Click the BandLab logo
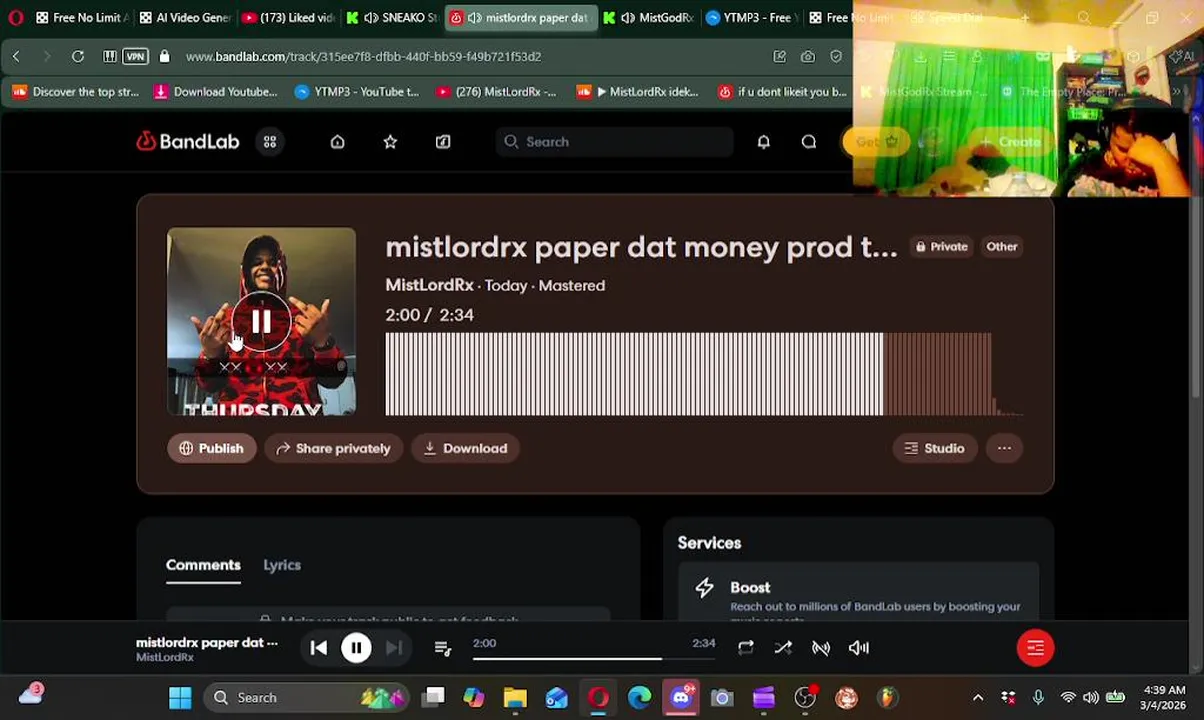 coord(188,142)
